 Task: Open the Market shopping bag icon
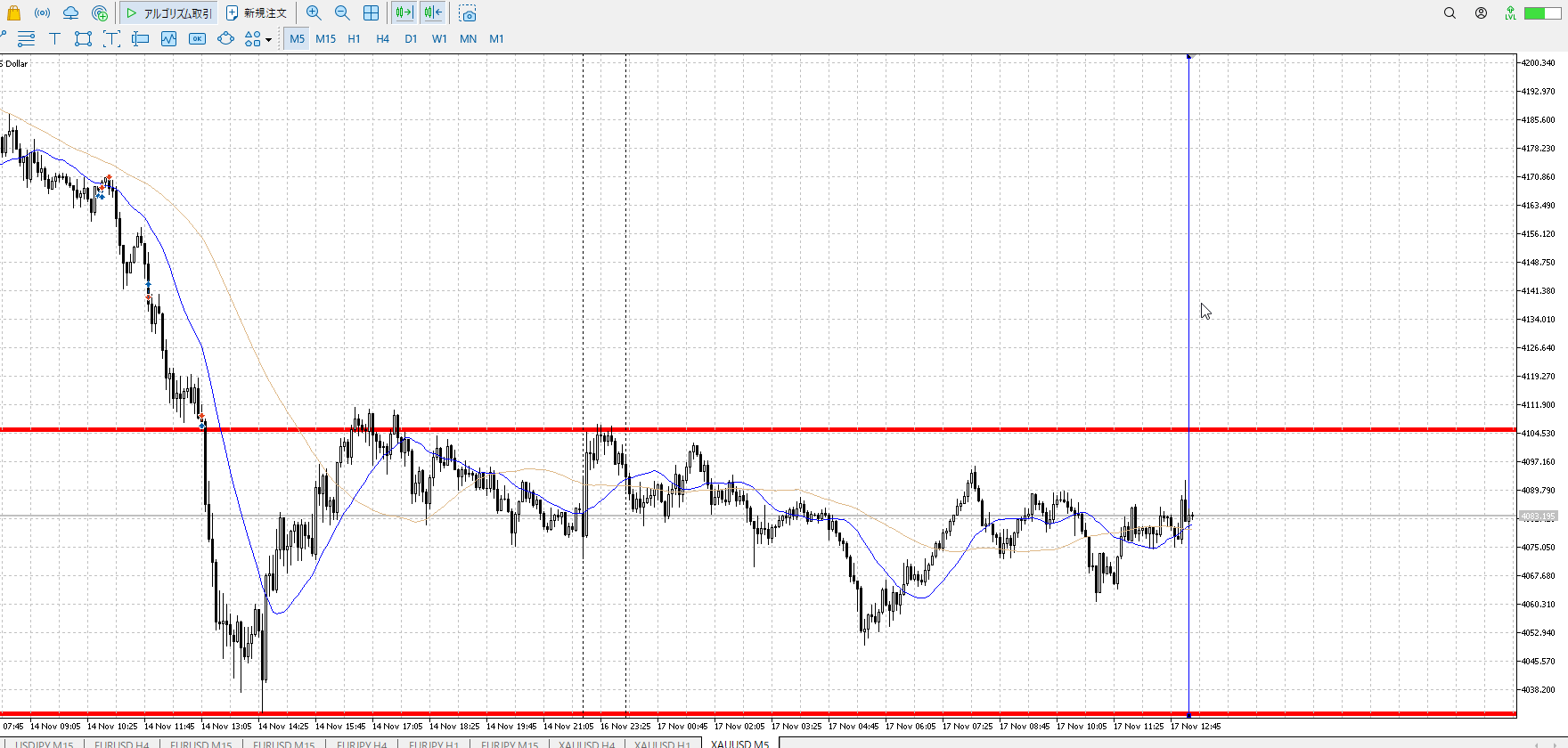(13, 13)
